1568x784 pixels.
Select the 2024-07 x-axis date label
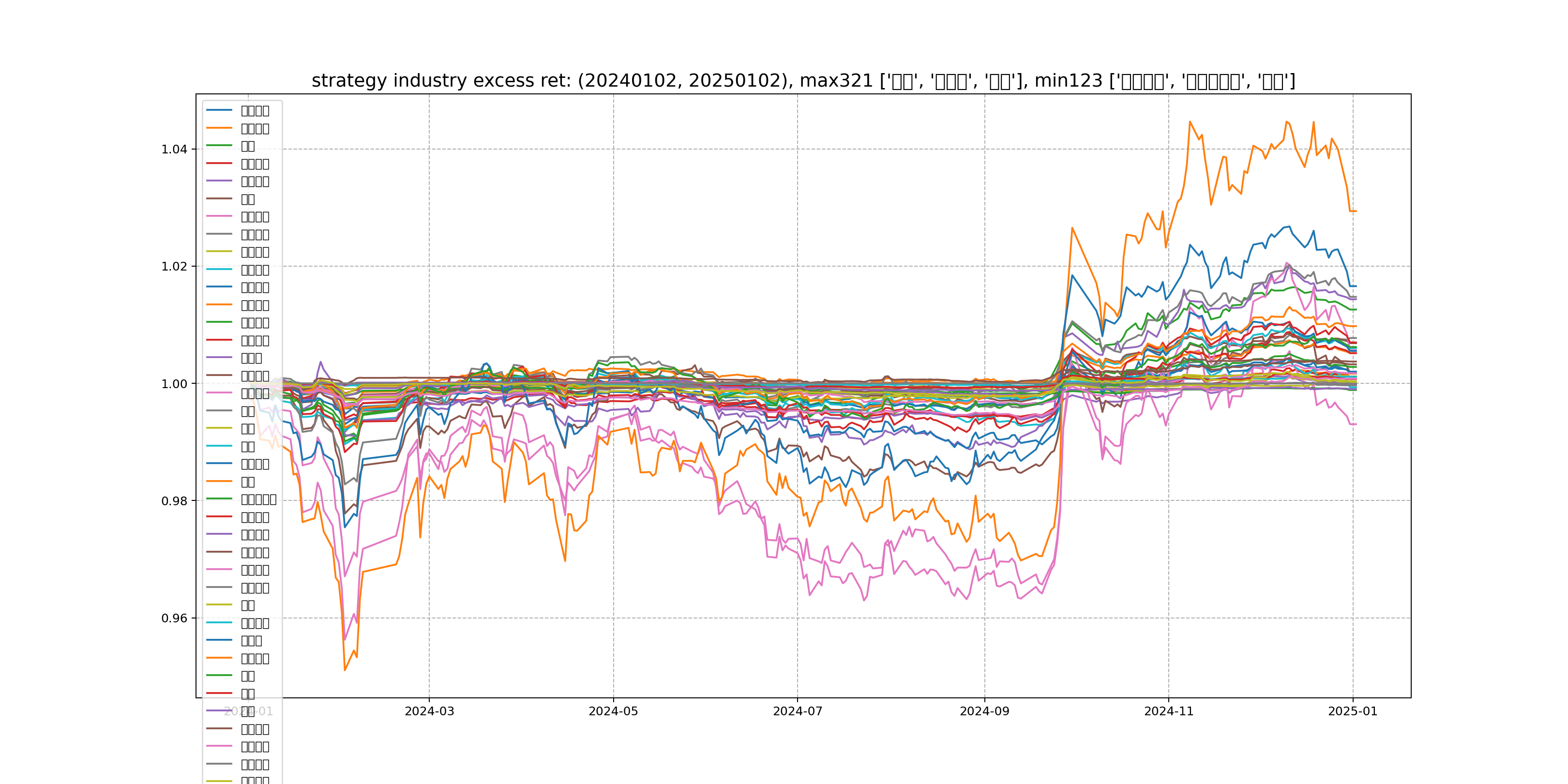point(798,711)
